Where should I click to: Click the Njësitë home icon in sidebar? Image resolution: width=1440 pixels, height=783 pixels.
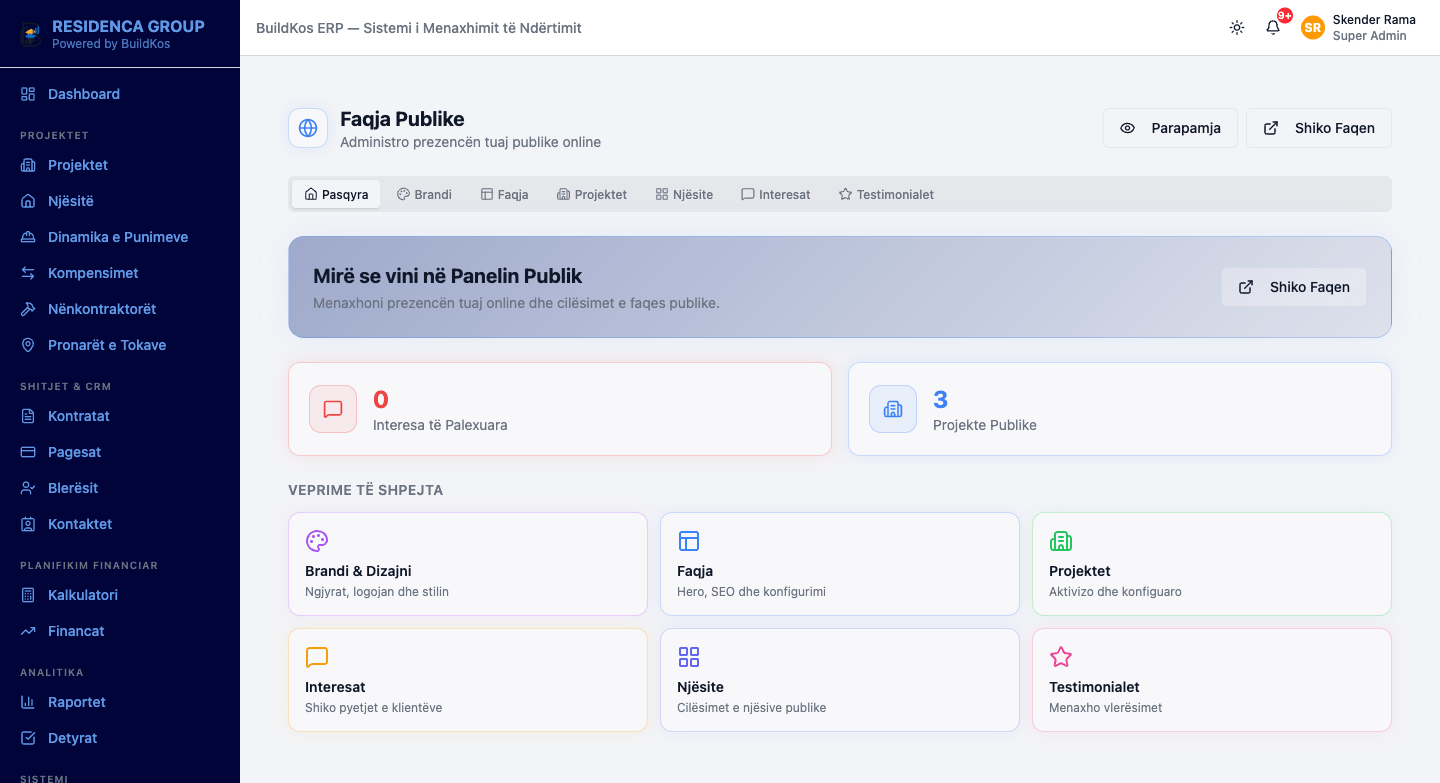28,201
